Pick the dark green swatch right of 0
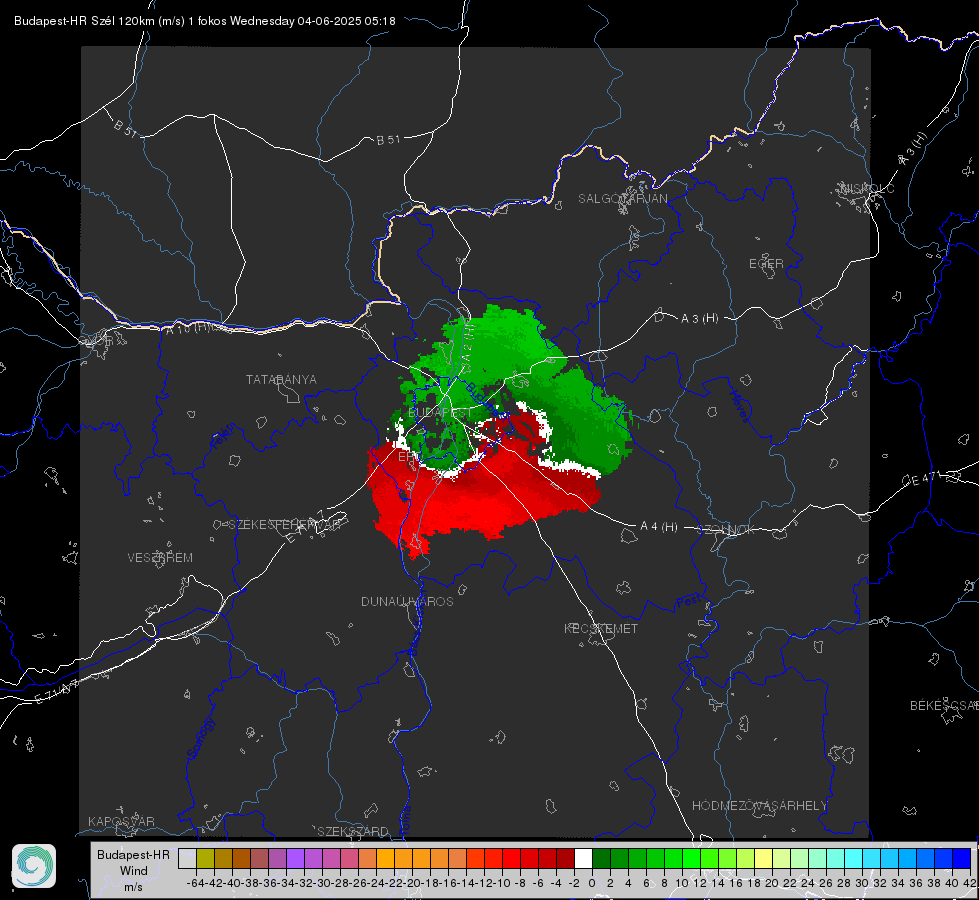The height and width of the screenshot is (900, 979). coord(601,859)
